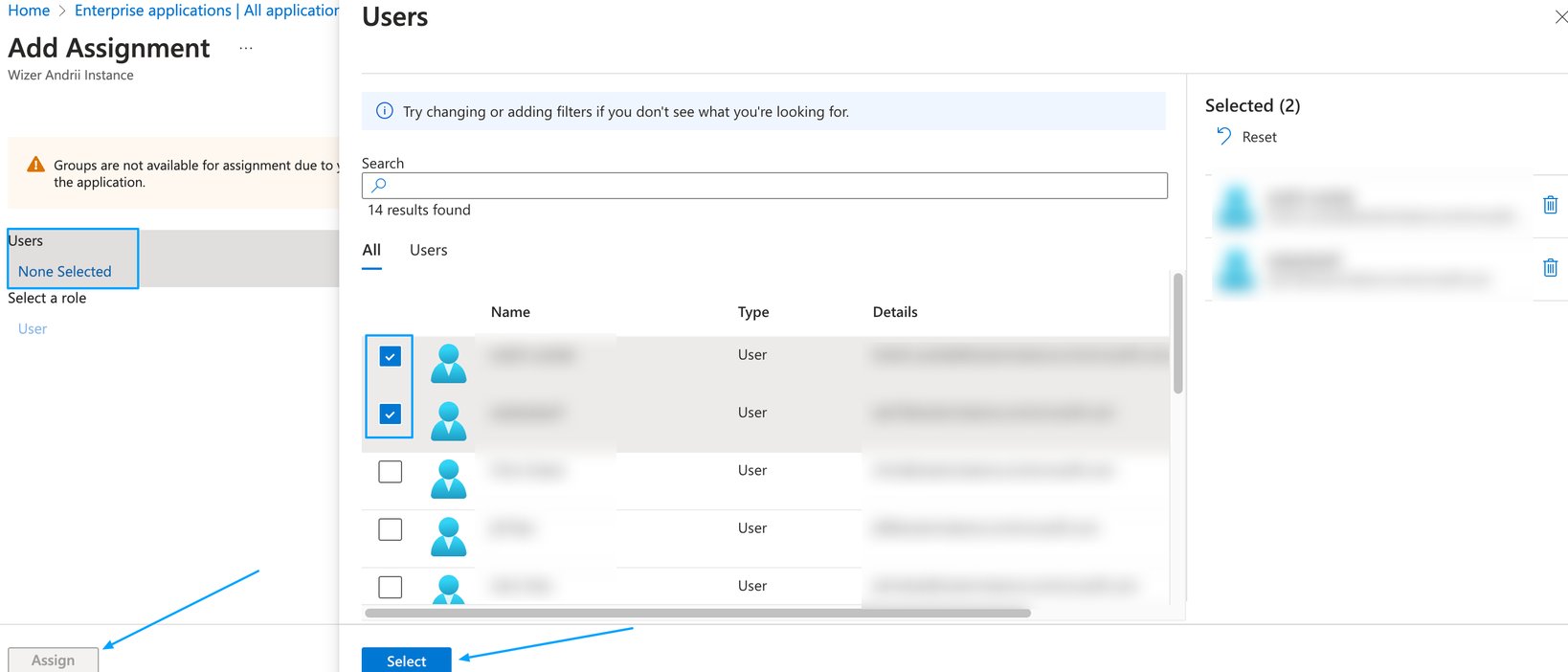Open the ellipsis menu beside Add Assignment
The height and width of the screenshot is (672, 1568).
pos(246,48)
